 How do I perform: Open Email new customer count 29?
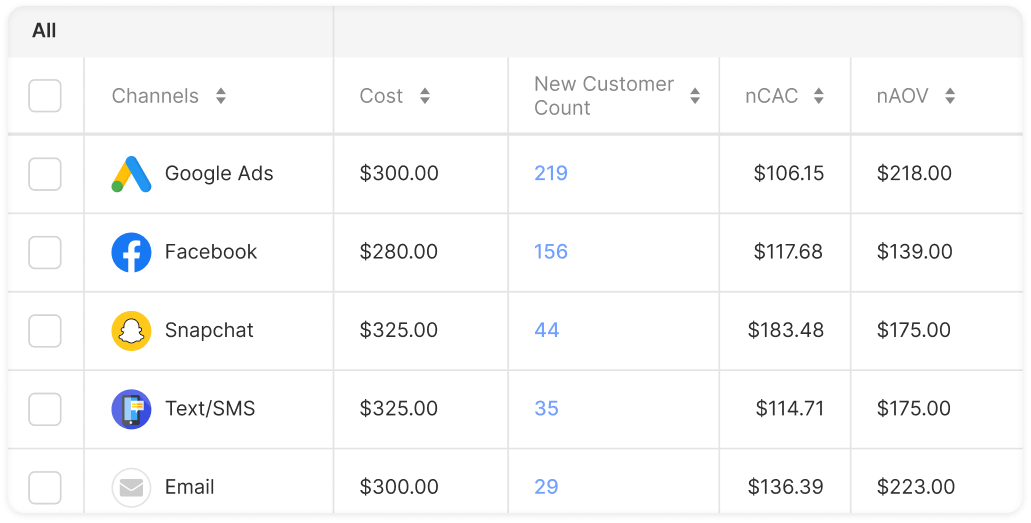546,486
